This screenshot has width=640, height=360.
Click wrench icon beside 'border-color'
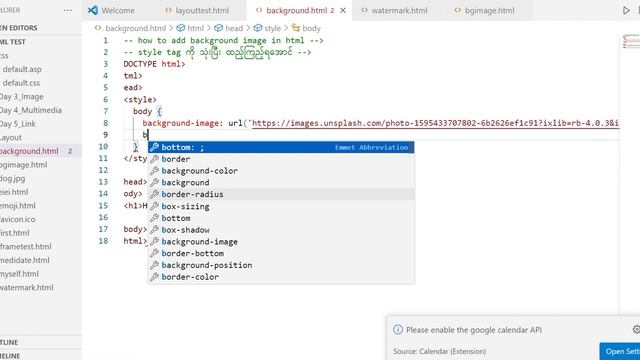pos(154,277)
